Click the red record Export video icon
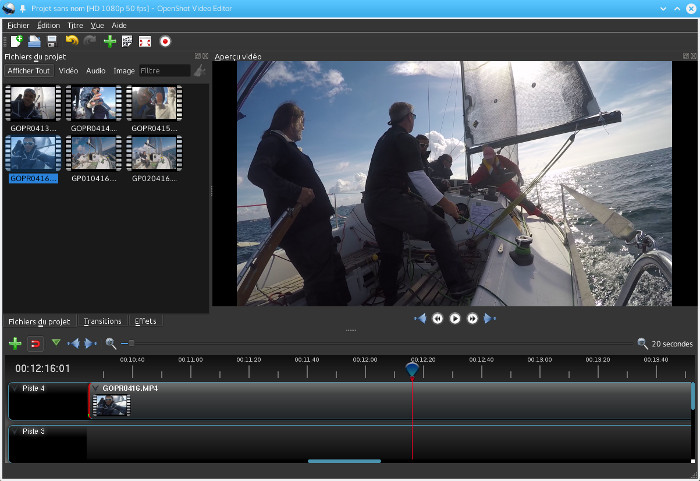 (165, 41)
